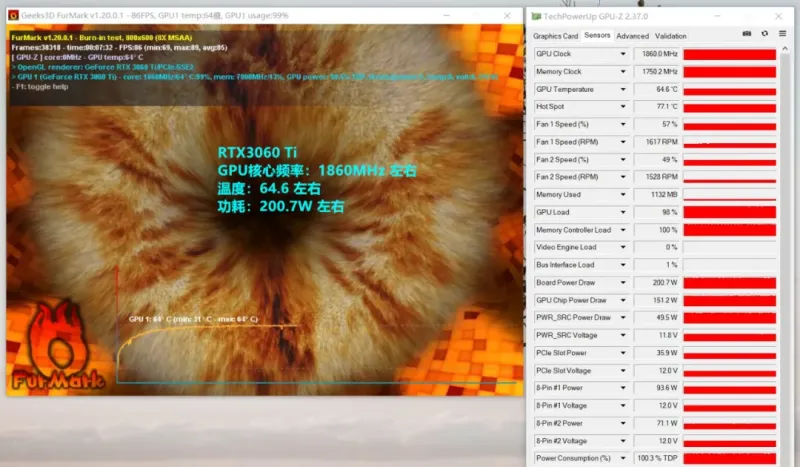Viewport: 800px width, 467px height.
Task: Click the GPU Load red history graph
Action: (730, 212)
